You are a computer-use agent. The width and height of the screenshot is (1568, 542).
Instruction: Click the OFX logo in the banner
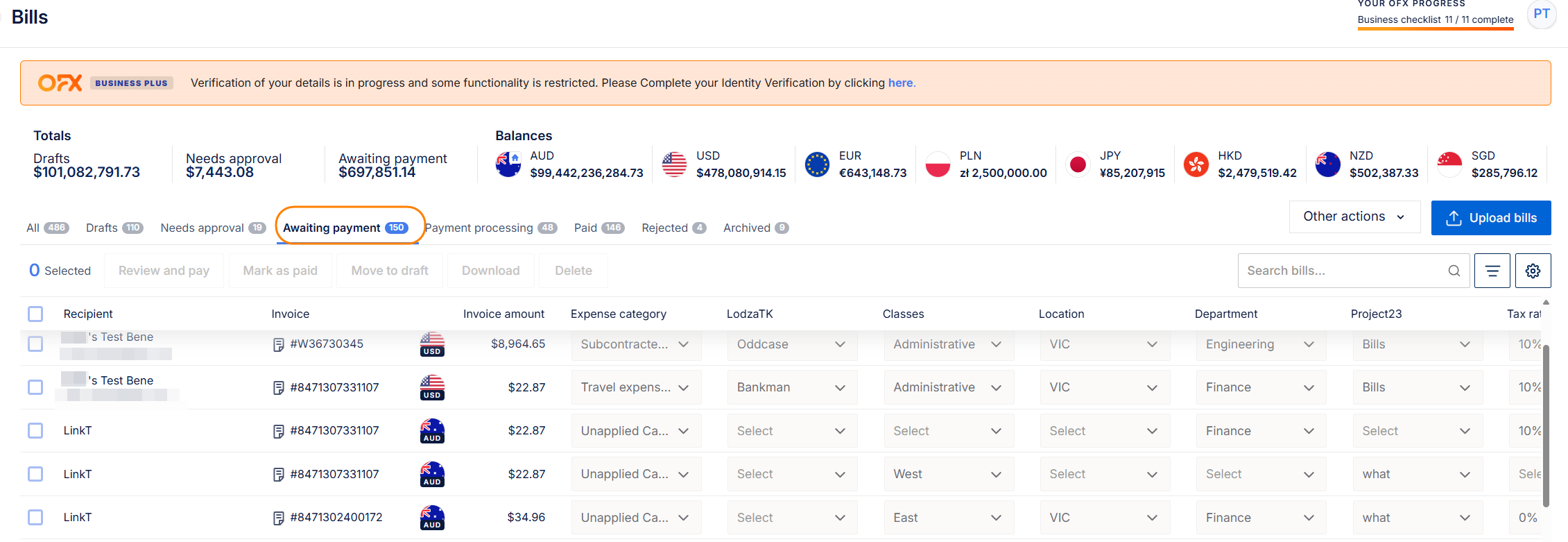(60, 83)
